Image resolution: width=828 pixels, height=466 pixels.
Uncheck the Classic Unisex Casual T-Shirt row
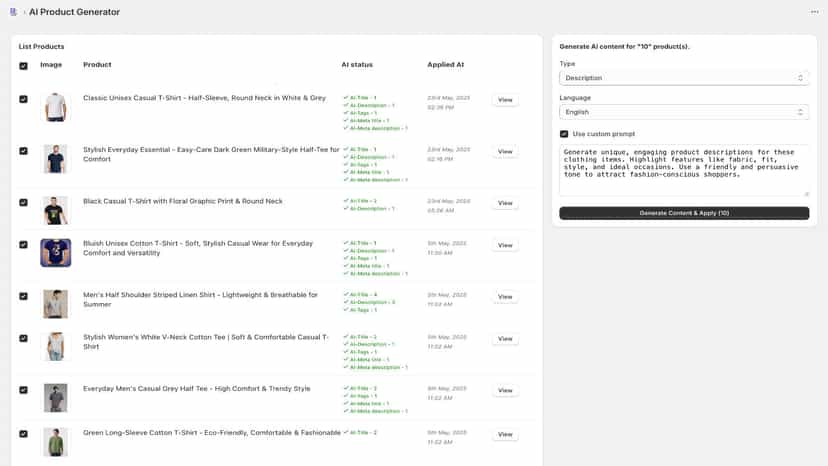23,99
